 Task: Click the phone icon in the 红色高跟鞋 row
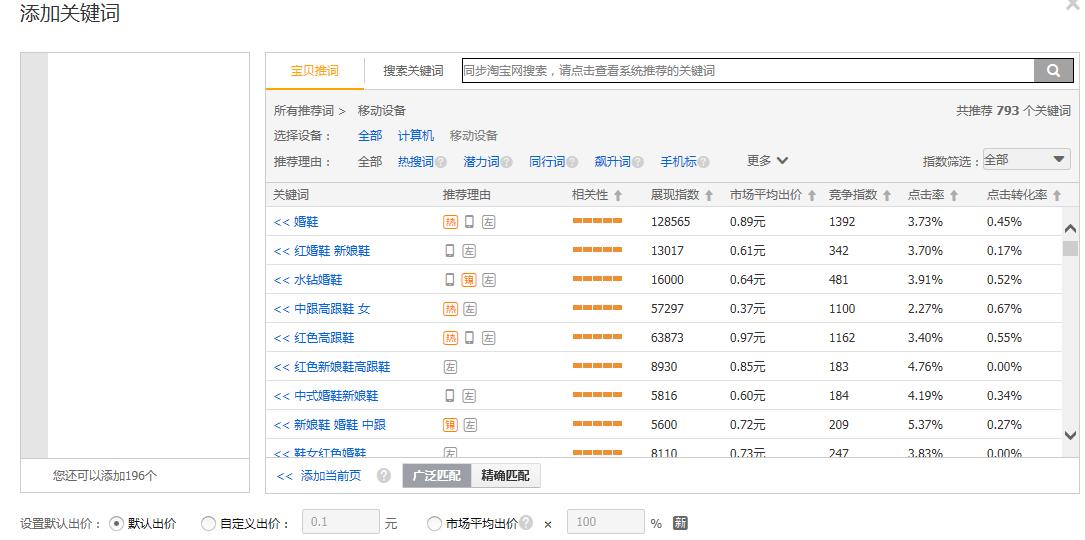470,338
